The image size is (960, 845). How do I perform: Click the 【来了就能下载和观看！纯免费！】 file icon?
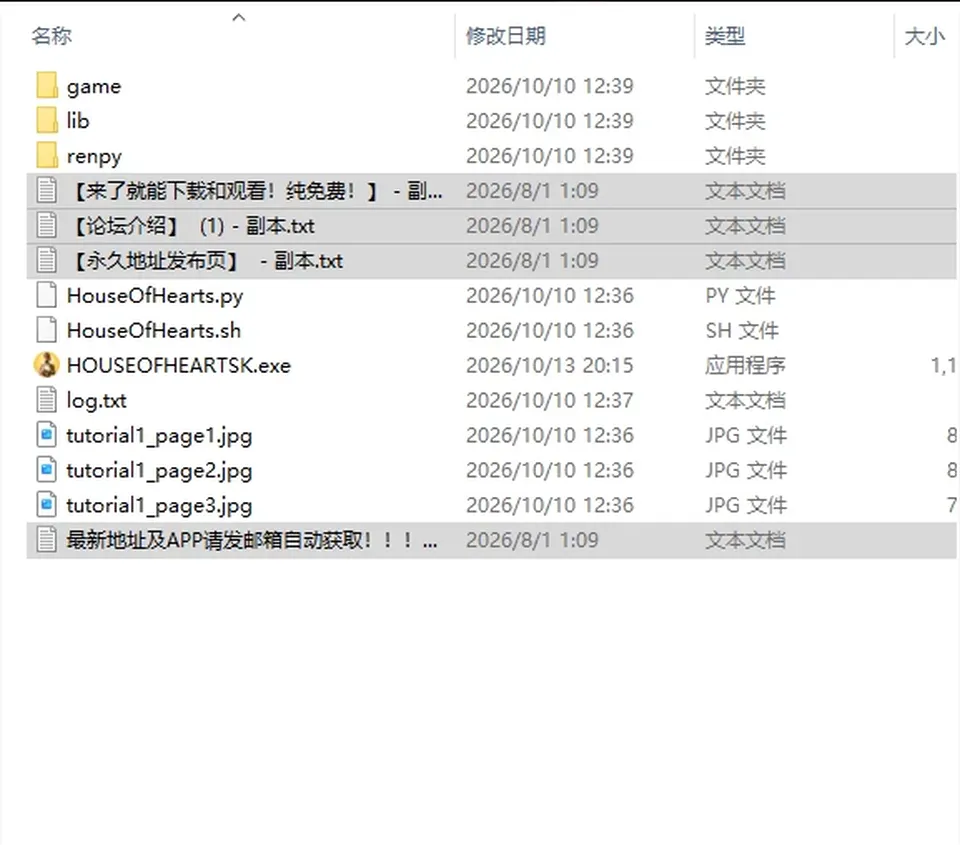click(x=47, y=190)
